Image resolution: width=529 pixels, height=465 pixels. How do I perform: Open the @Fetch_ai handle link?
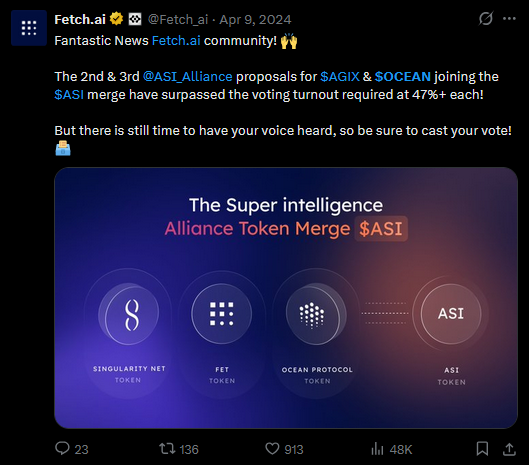click(178, 20)
